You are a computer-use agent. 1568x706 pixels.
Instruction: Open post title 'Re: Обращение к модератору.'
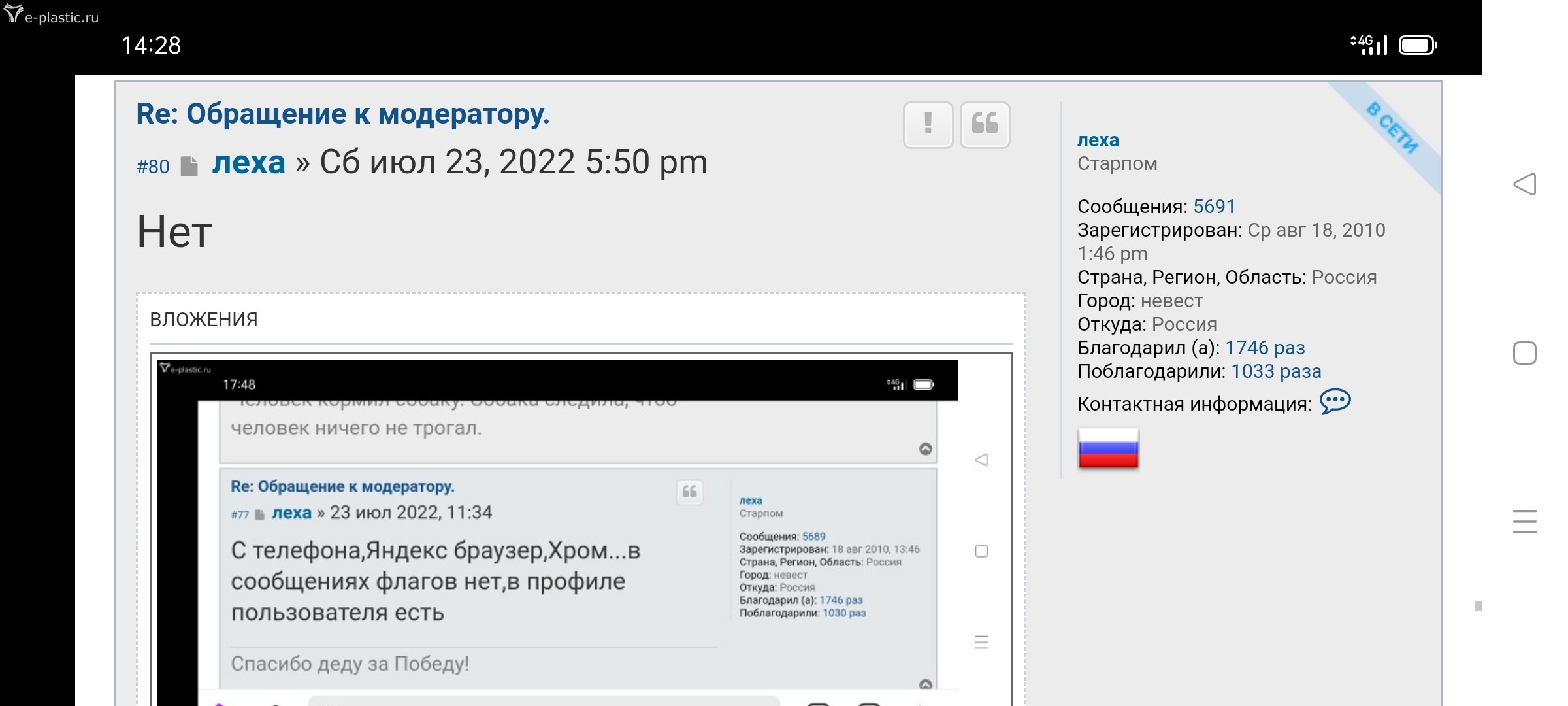(342, 114)
